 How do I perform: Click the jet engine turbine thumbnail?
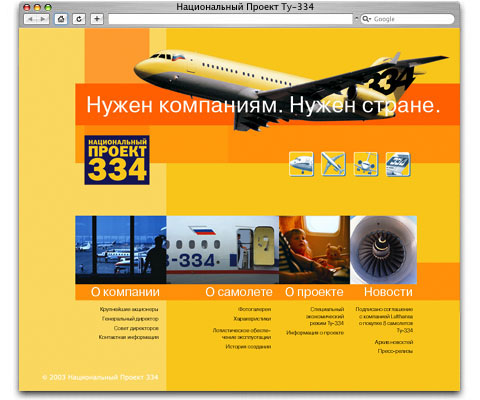tap(383, 250)
